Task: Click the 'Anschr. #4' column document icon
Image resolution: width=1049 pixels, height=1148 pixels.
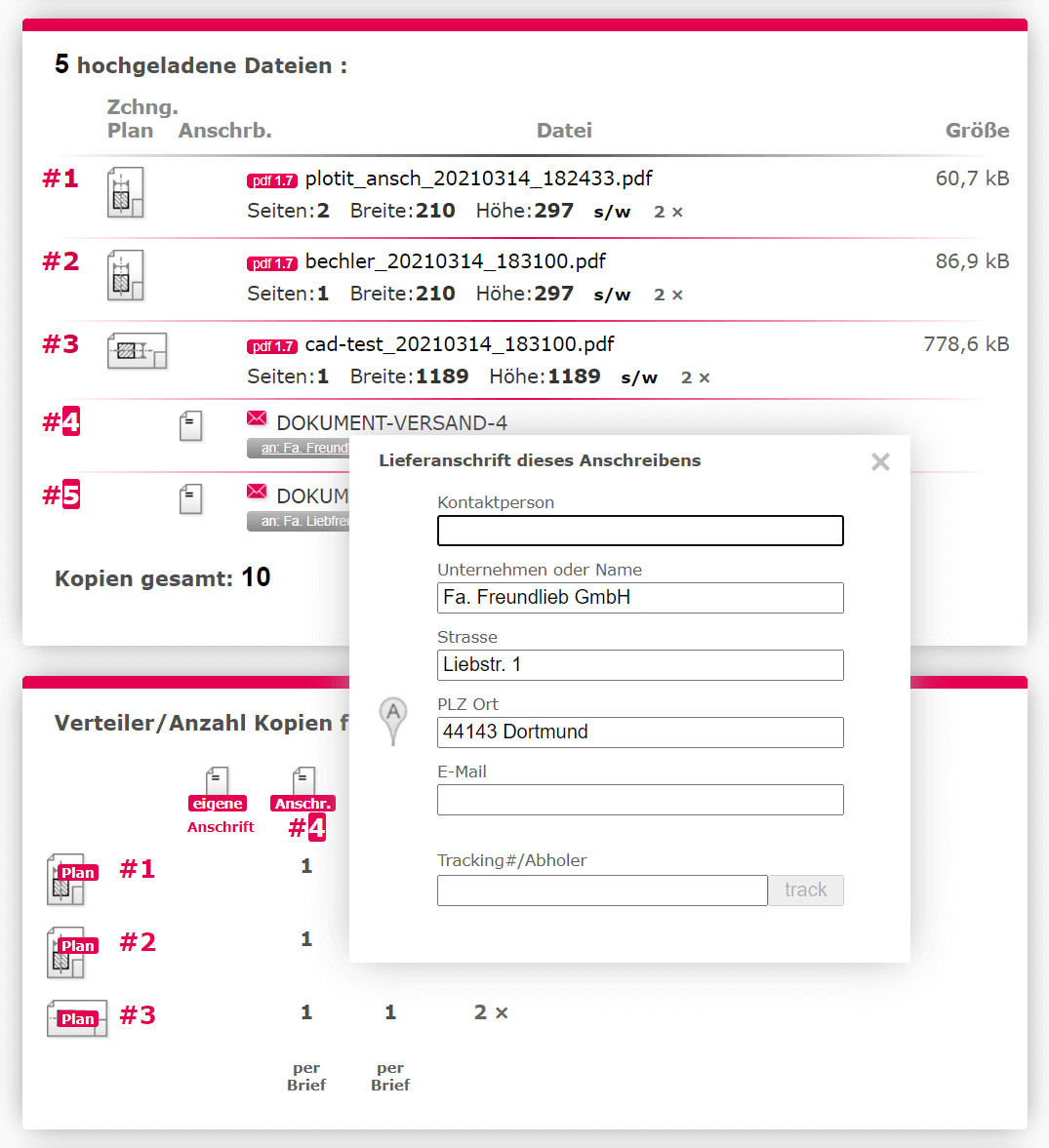Action: coord(303,782)
